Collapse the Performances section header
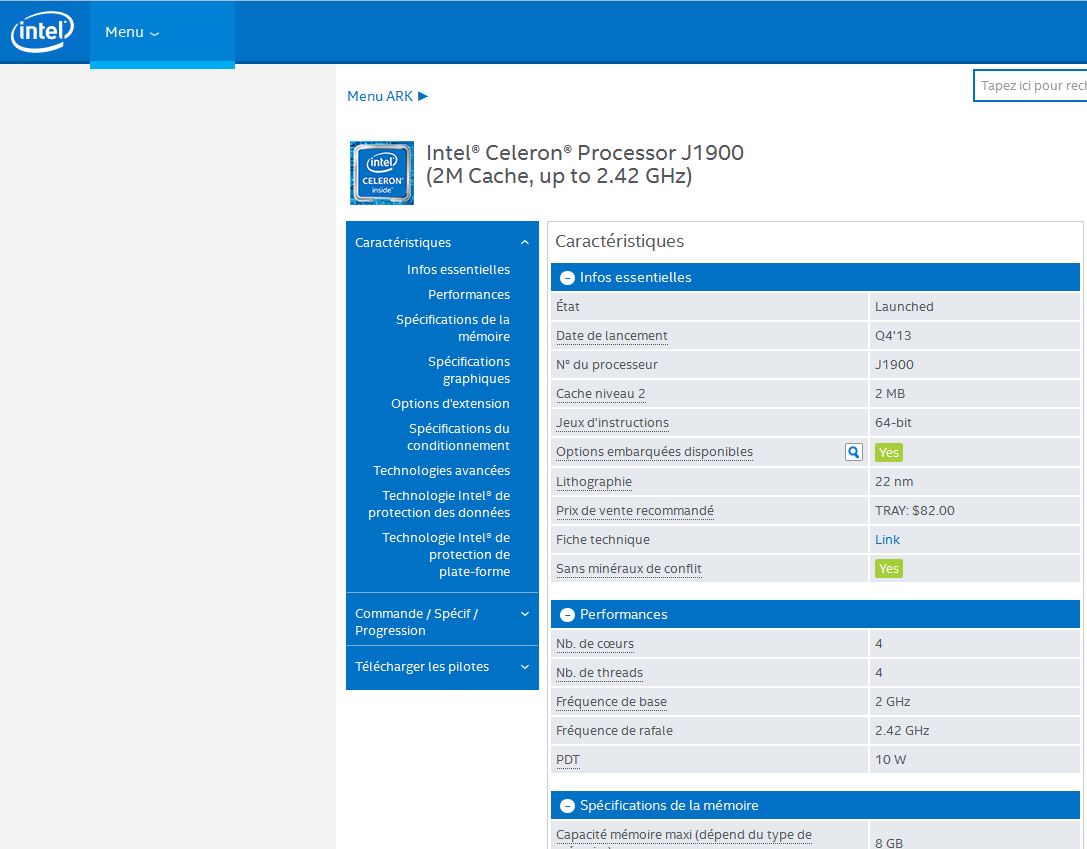Viewport: 1087px width, 849px height. (568, 615)
